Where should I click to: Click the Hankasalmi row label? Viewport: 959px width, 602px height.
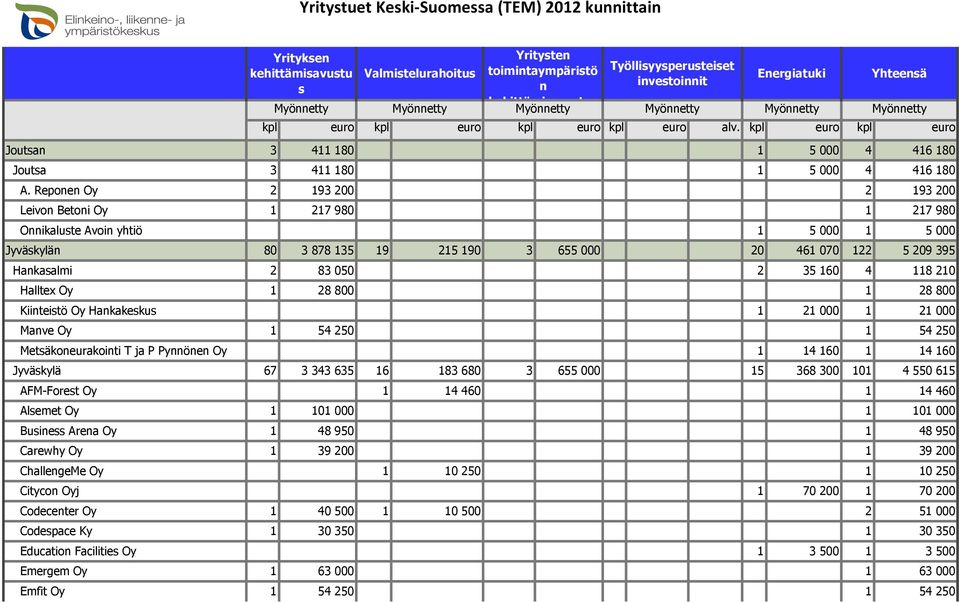click(x=42, y=270)
